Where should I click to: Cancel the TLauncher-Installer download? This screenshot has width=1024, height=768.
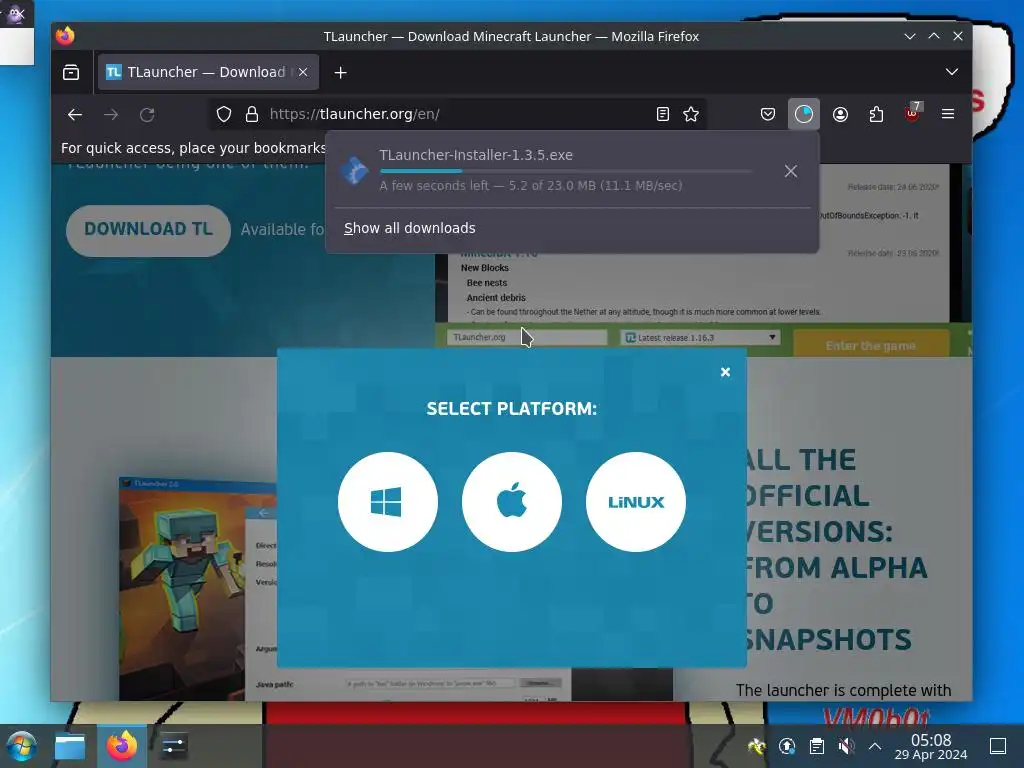pyautogui.click(x=790, y=171)
